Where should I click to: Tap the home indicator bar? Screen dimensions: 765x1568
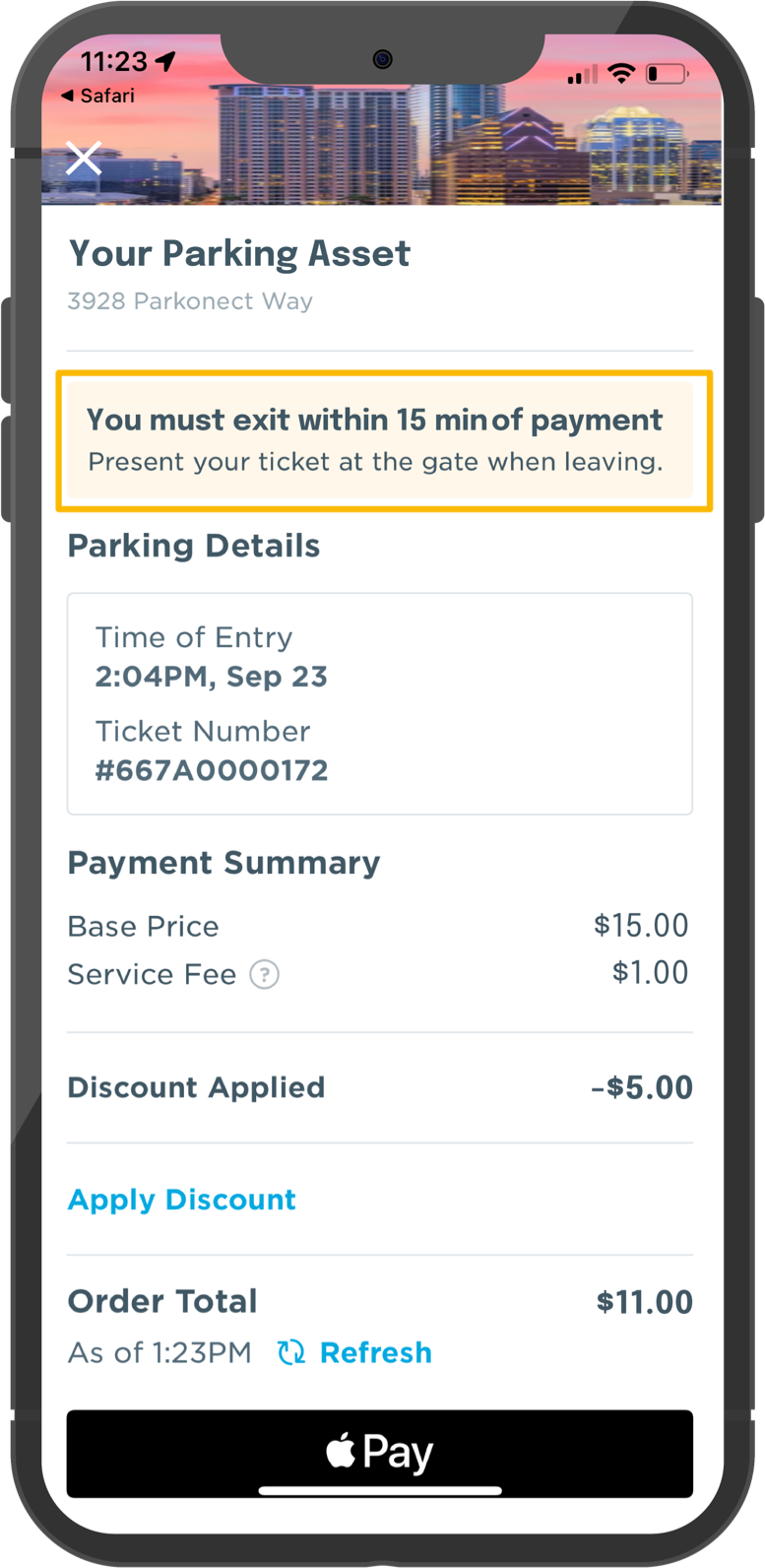click(380, 1490)
